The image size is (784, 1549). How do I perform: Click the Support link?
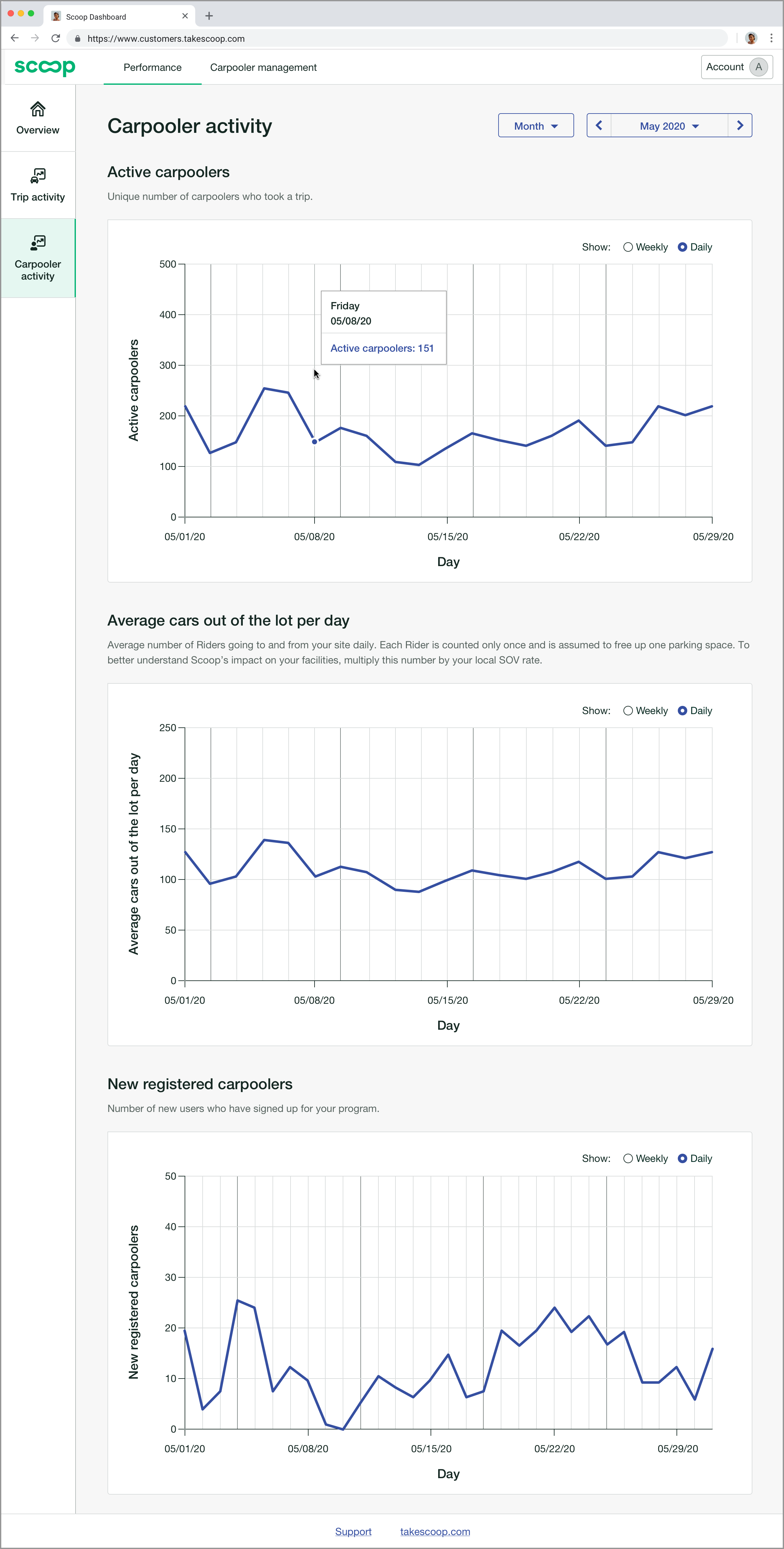click(353, 1532)
